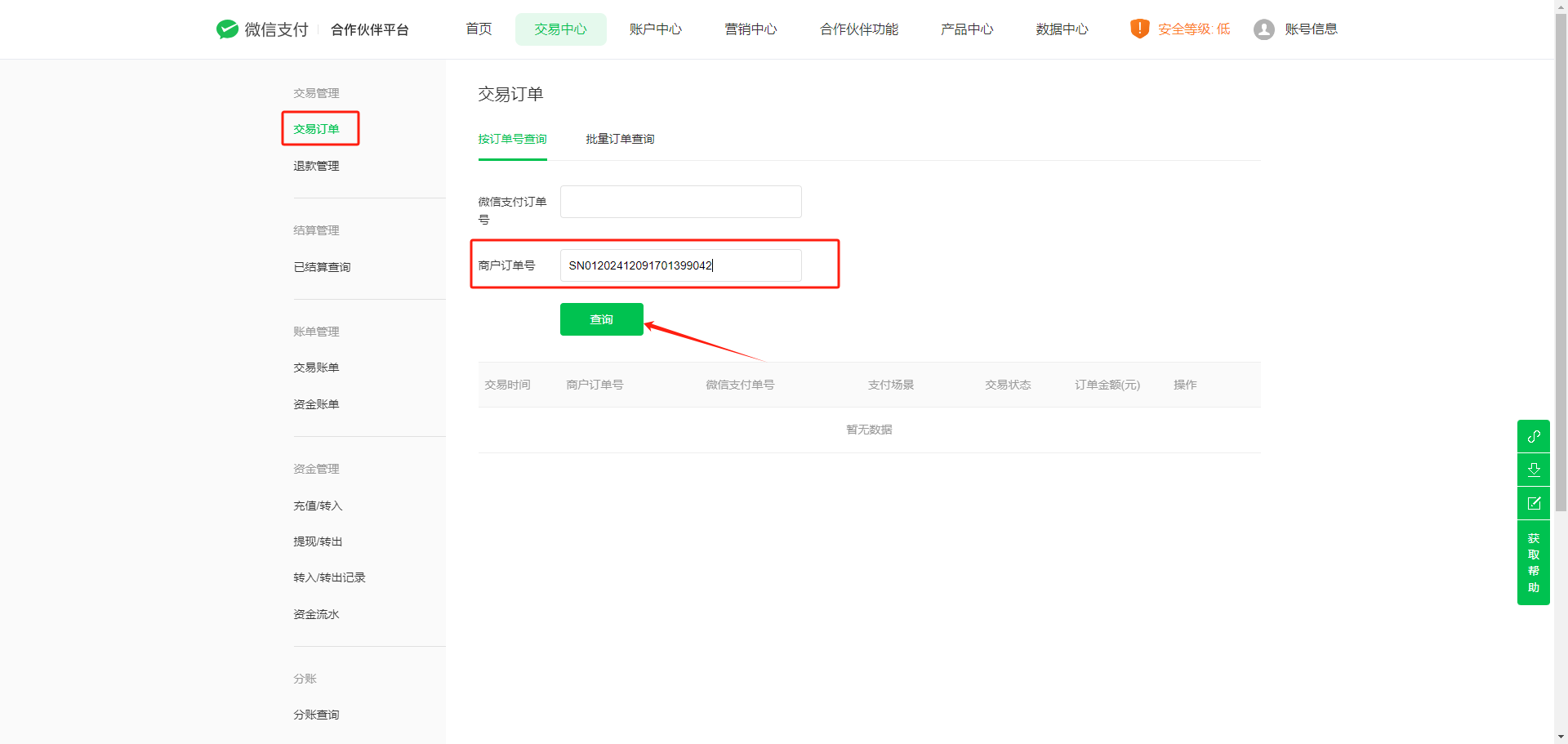
Task: Click the 交易时间 column header
Action: tap(507, 385)
